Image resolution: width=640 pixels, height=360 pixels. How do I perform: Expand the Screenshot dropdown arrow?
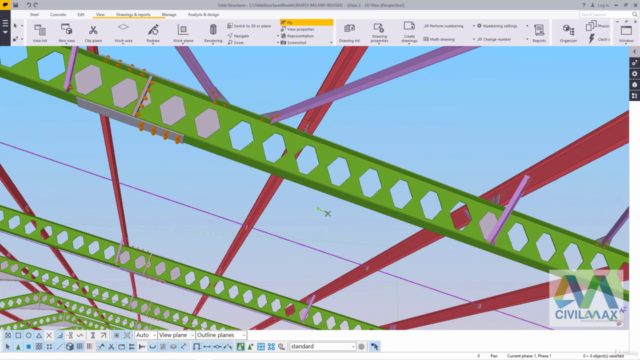click(x=331, y=42)
